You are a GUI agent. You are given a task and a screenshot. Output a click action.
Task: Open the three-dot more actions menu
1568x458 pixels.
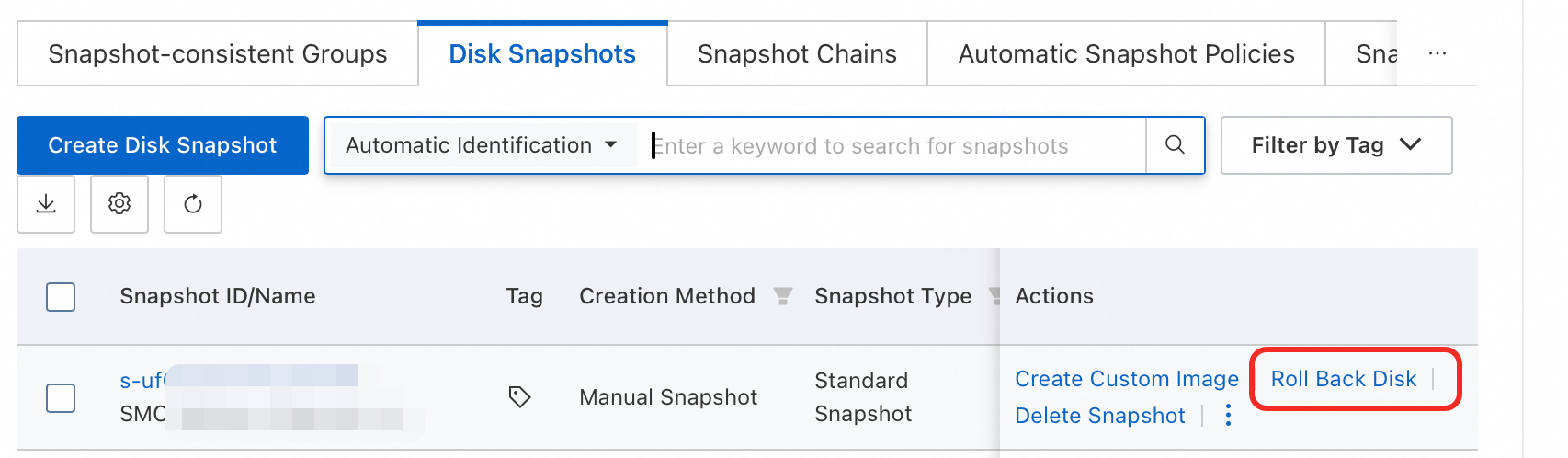pos(1228,416)
